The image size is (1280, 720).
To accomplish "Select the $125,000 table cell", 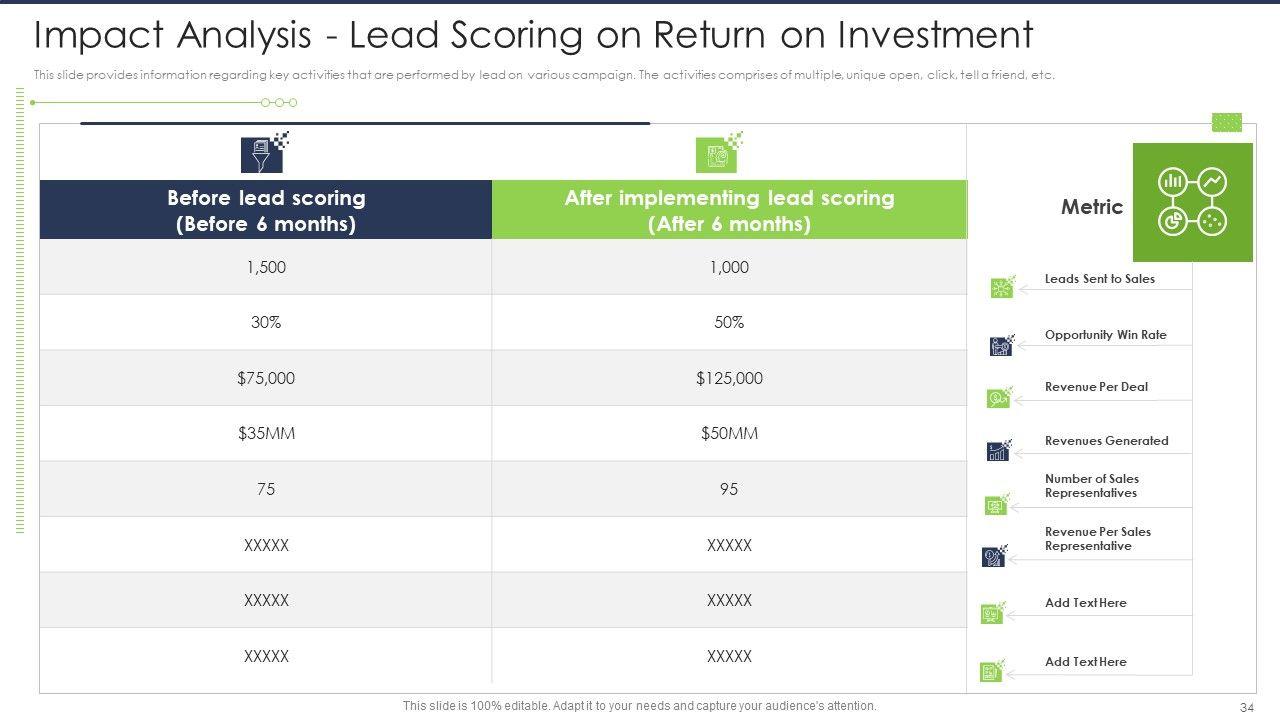I will [729, 378].
